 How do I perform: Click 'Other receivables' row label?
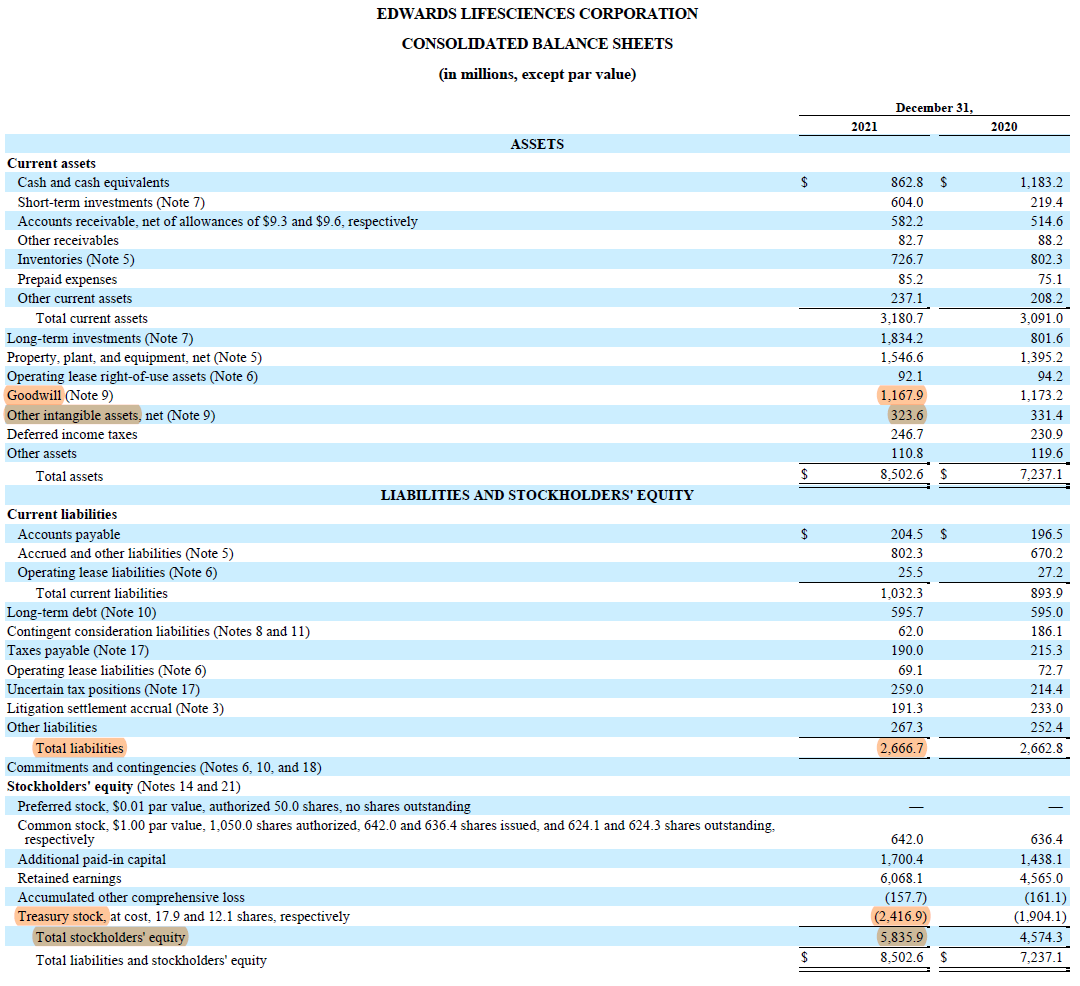[x=68, y=240]
